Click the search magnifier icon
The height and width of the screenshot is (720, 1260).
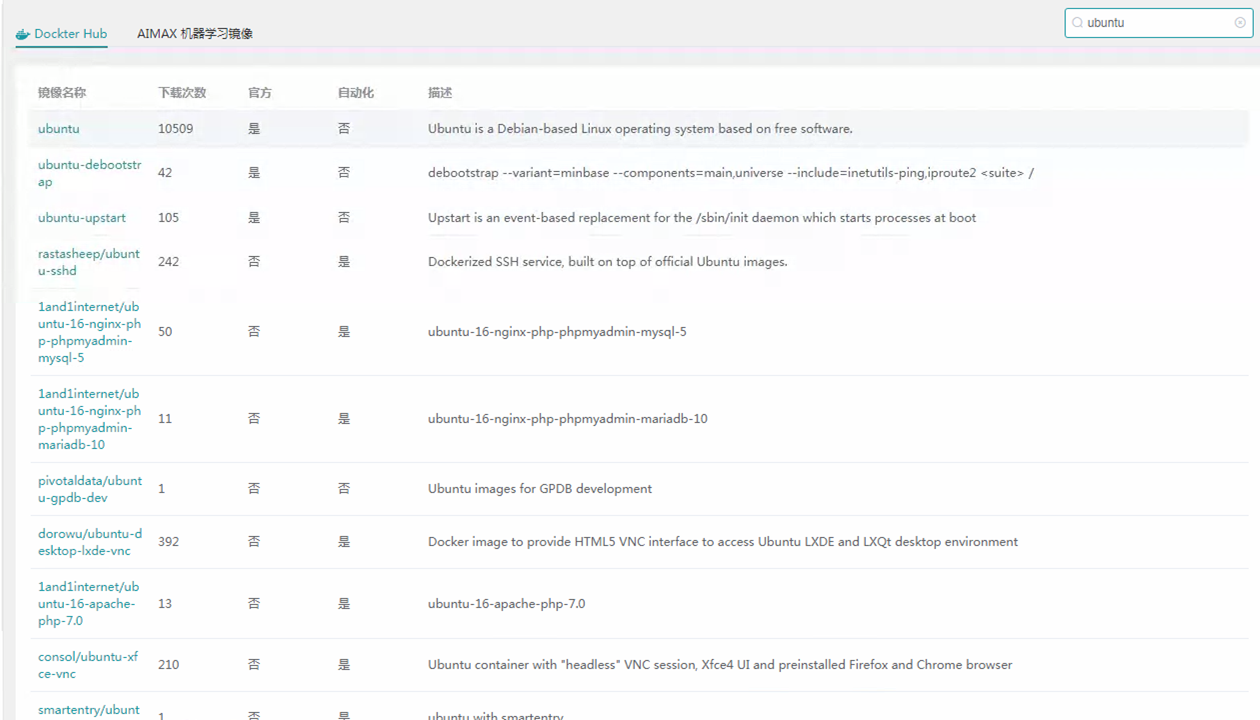click(1077, 22)
